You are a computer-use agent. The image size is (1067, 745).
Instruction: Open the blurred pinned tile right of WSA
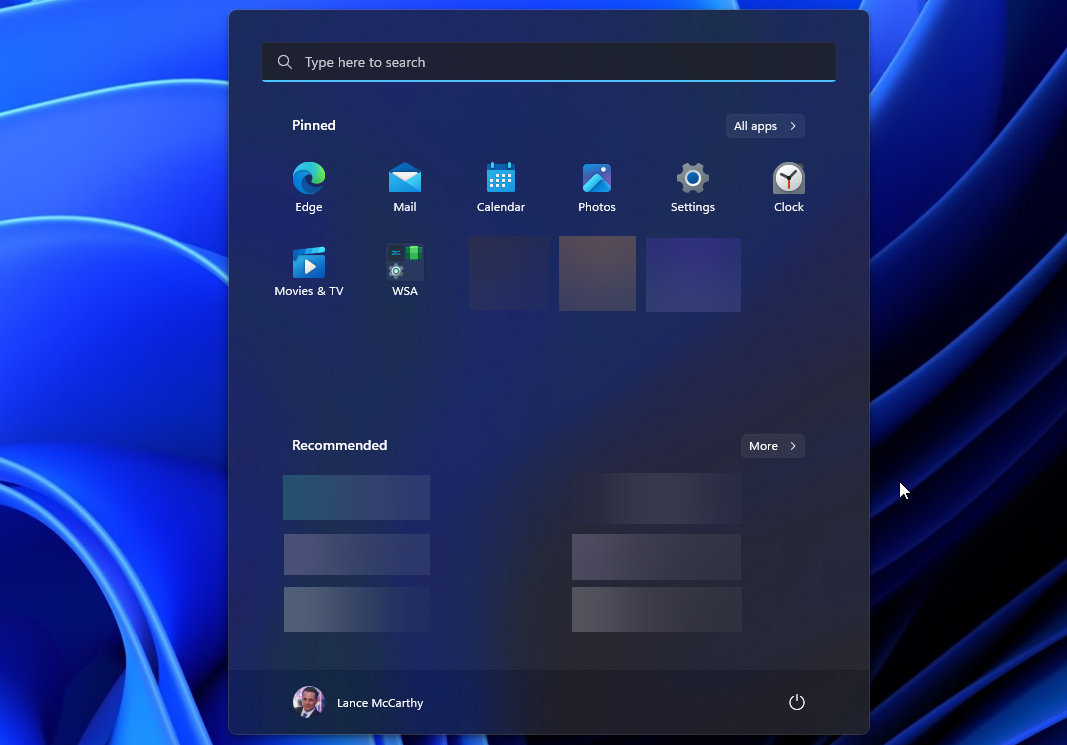[509, 273]
